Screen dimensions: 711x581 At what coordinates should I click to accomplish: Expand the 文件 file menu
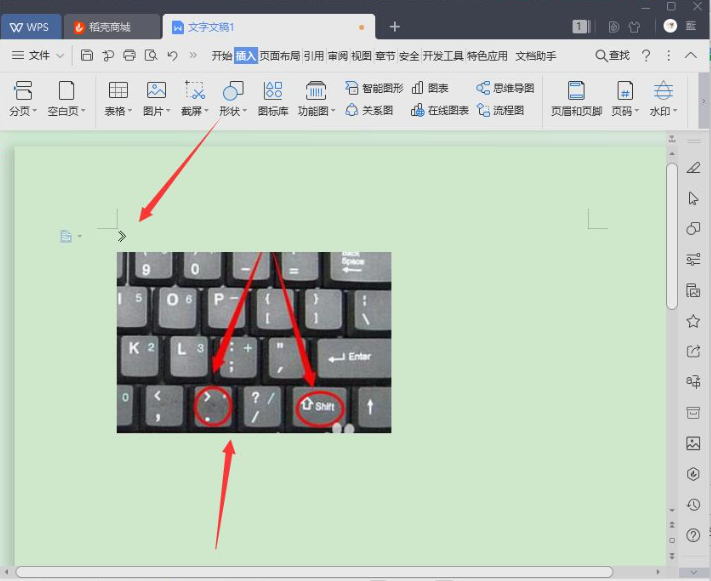[x=38, y=55]
